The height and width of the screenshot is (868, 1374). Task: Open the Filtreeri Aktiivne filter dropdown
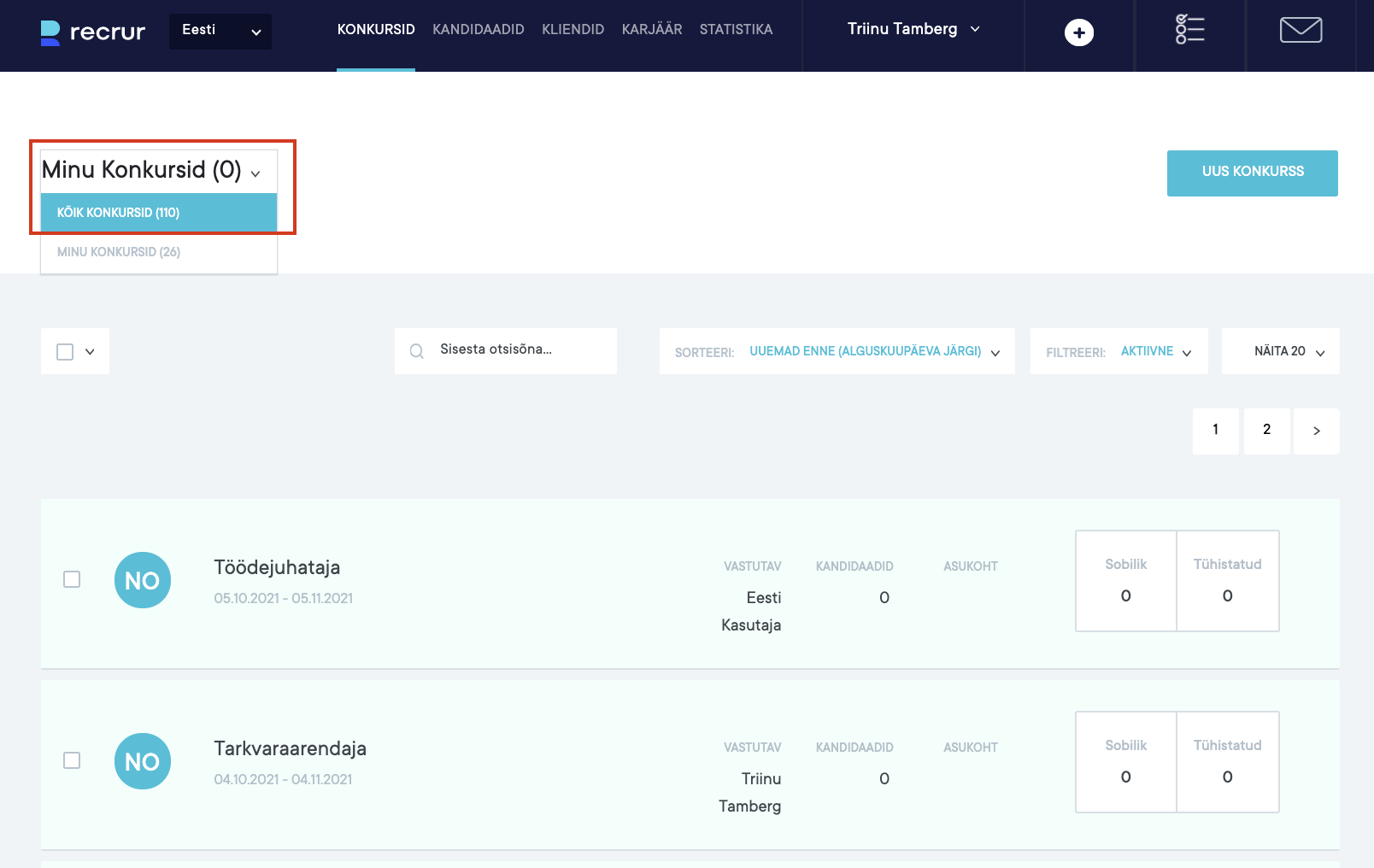pyautogui.click(x=1155, y=351)
